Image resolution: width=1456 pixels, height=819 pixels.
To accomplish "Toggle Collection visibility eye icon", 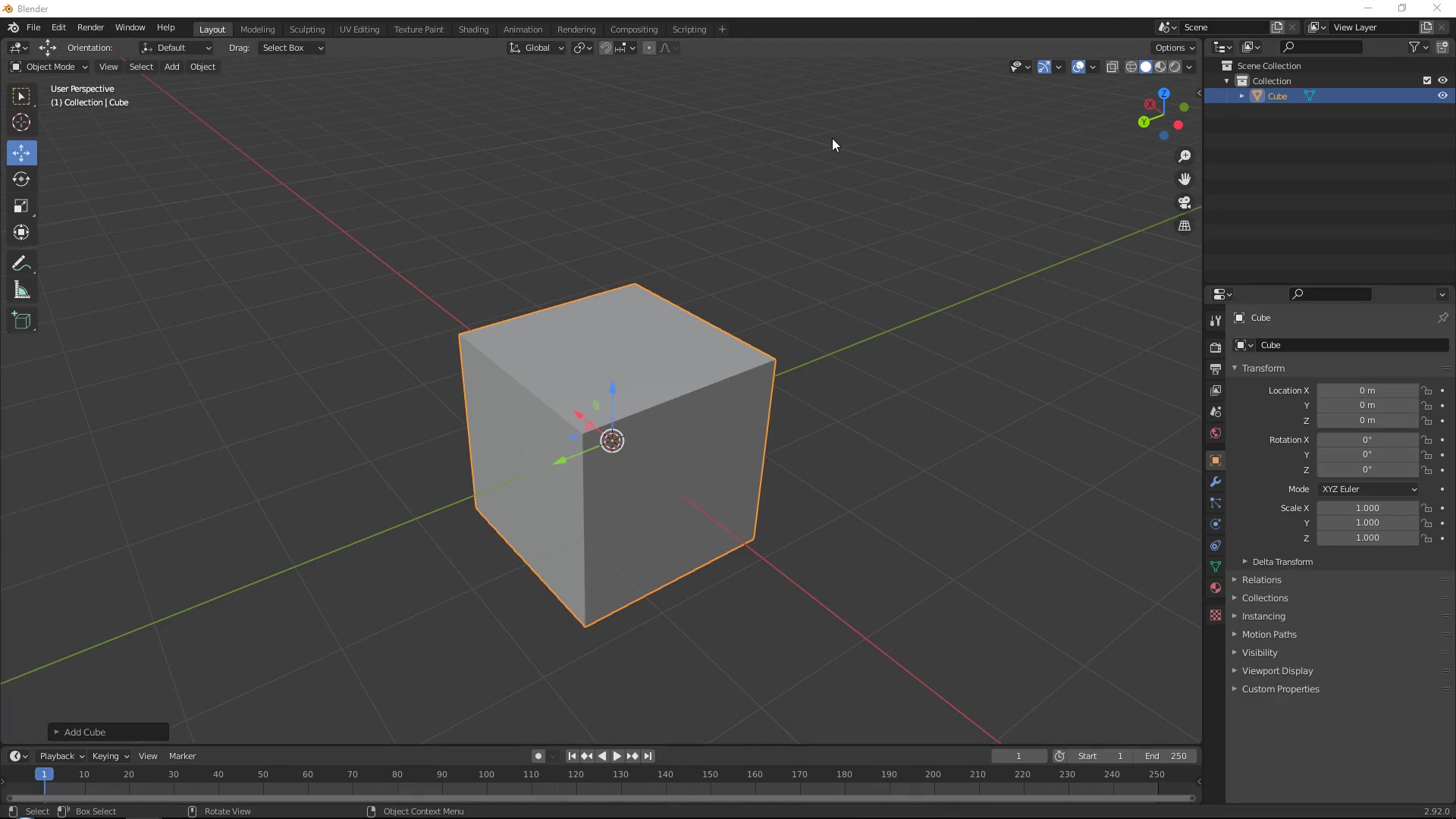I will 1442,80.
